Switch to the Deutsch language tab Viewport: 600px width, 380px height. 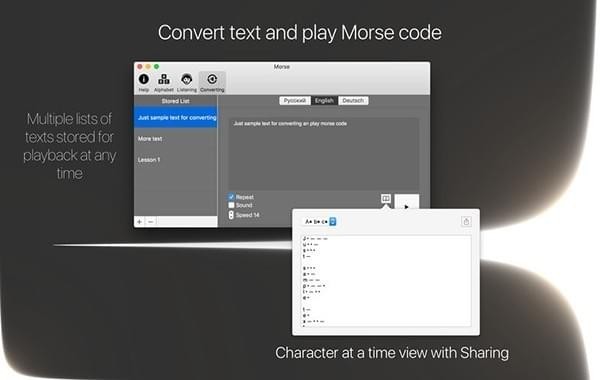353,101
